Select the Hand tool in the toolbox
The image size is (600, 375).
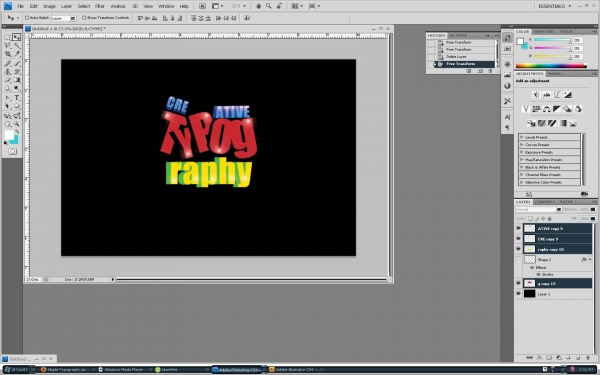pyautogui.click(x=7, y=124)
